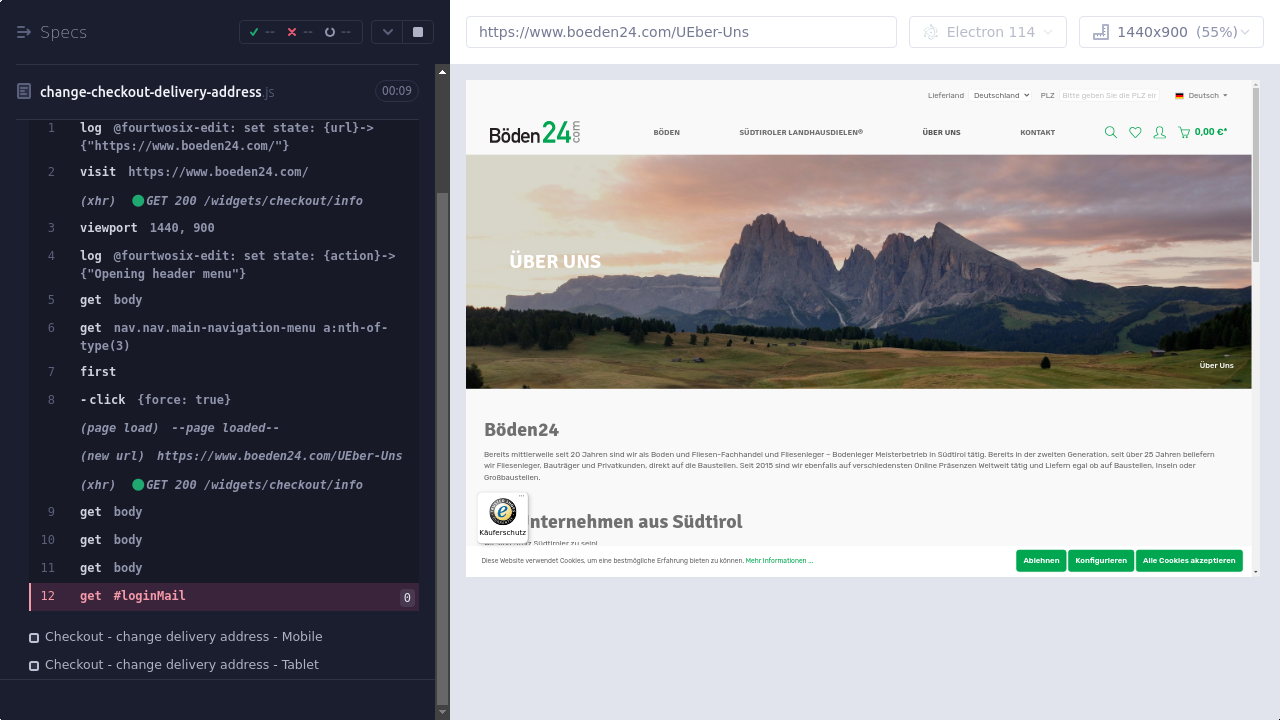Go to the KONTAKT menu item

click(1037, 133)
